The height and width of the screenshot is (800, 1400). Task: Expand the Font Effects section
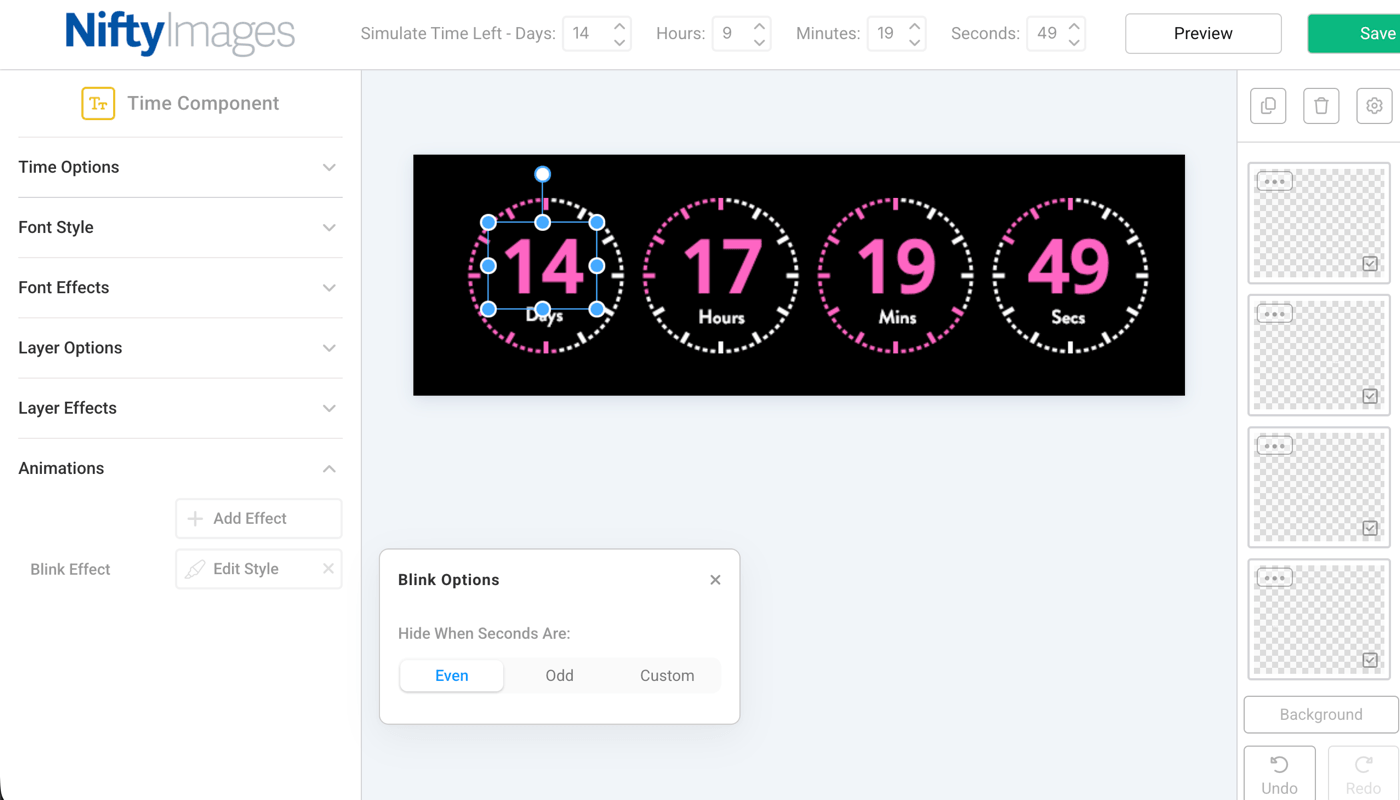[180, 287]
